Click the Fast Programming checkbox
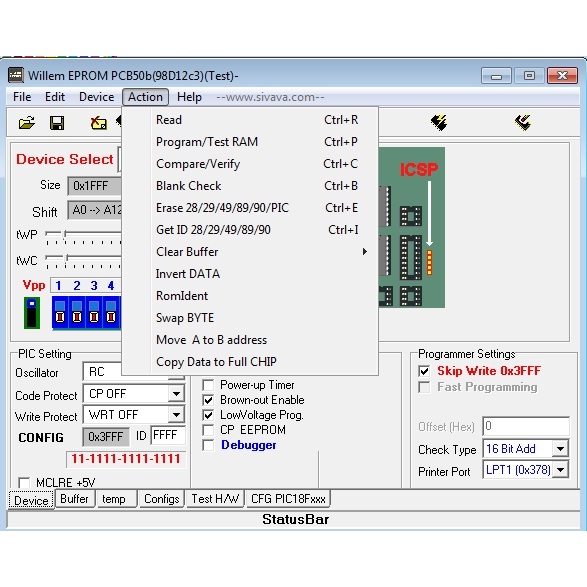The height and width of the screenshot is (587, 587). (424, 387)
